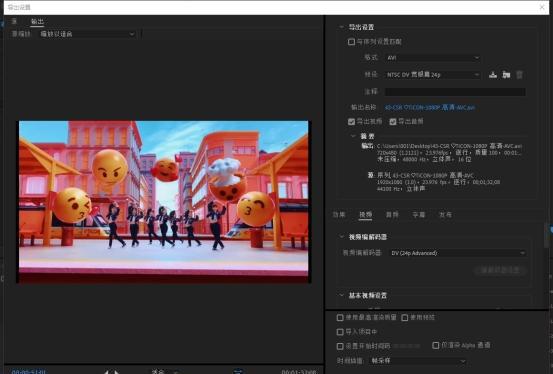Click the blue output name file link

pos(430,107)
